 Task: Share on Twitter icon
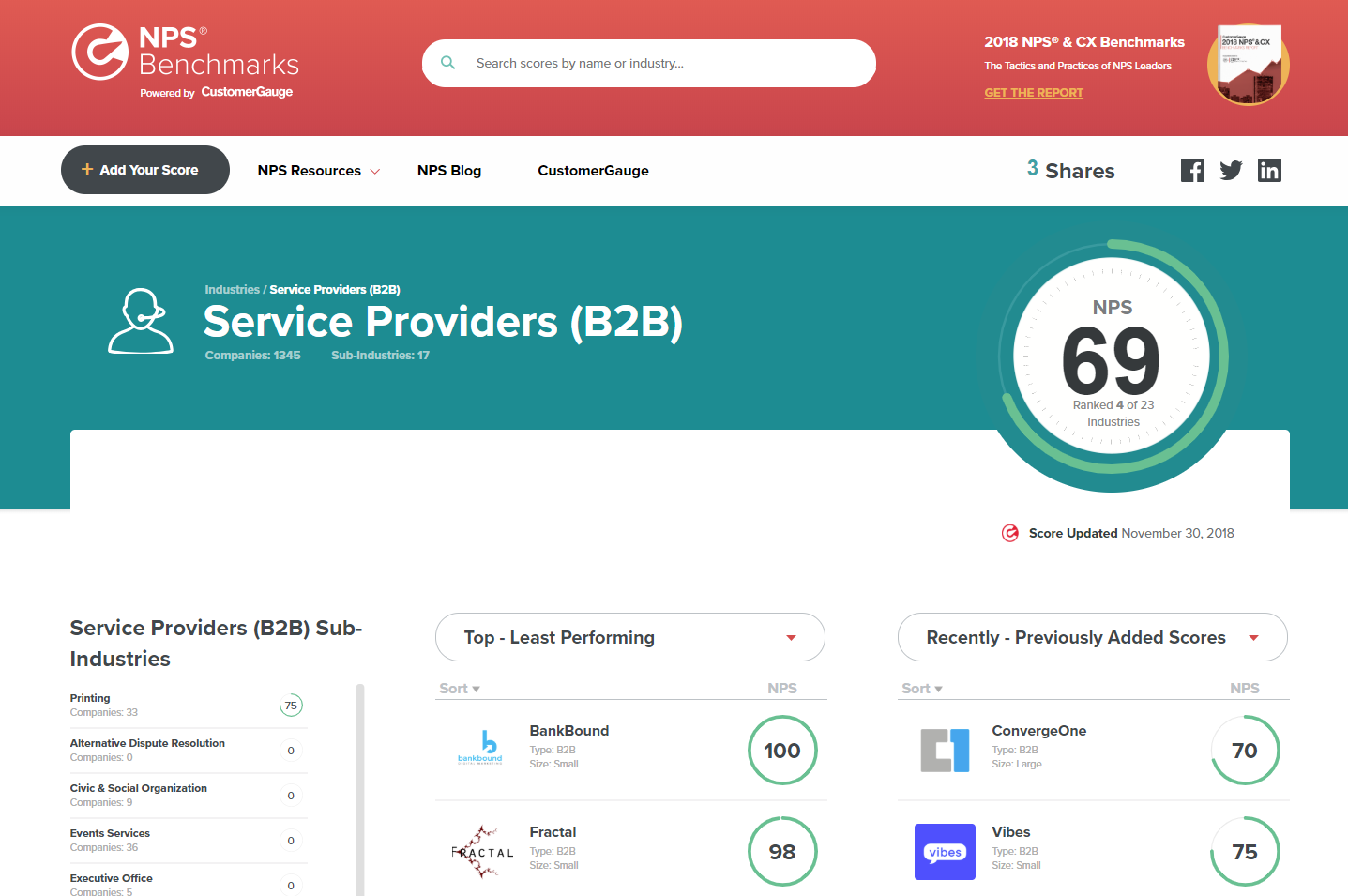coord(1231,170)
